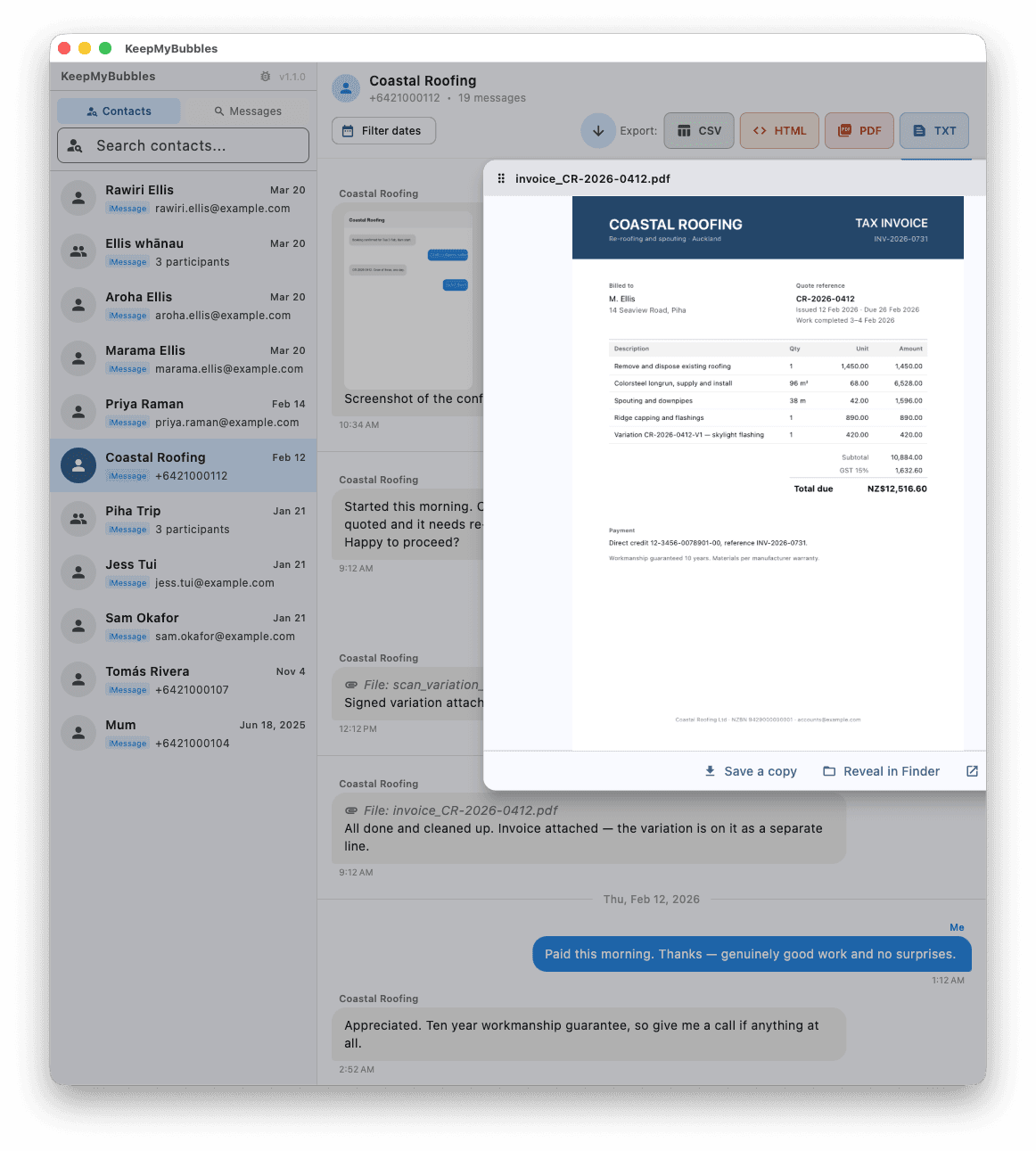The image size is (1036, 1151).
Task: Click the 'Paid this morning' message bubble
Action: click(x=752, y=954)
